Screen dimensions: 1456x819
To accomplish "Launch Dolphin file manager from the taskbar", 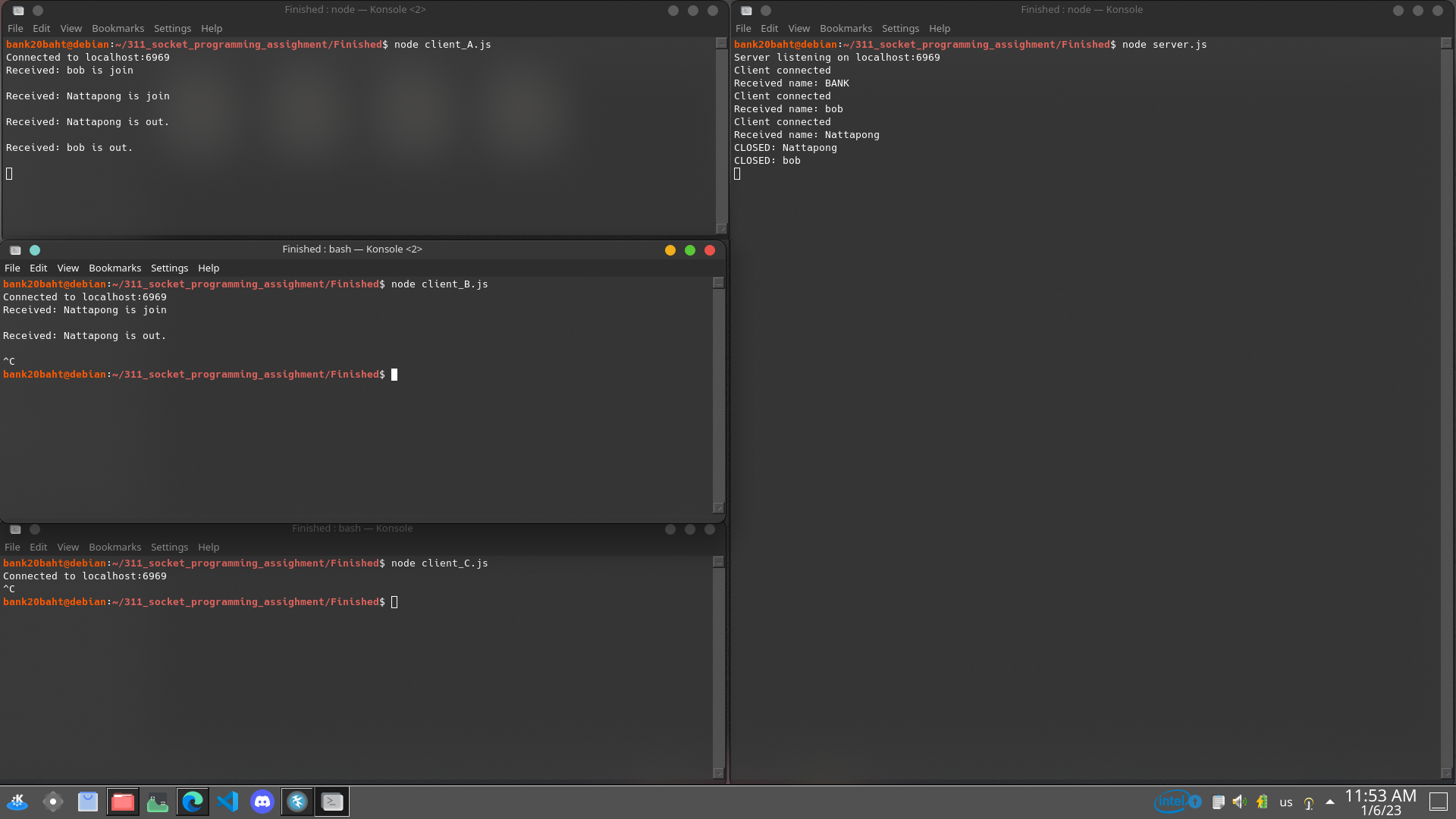I will (x=123, y=802).
